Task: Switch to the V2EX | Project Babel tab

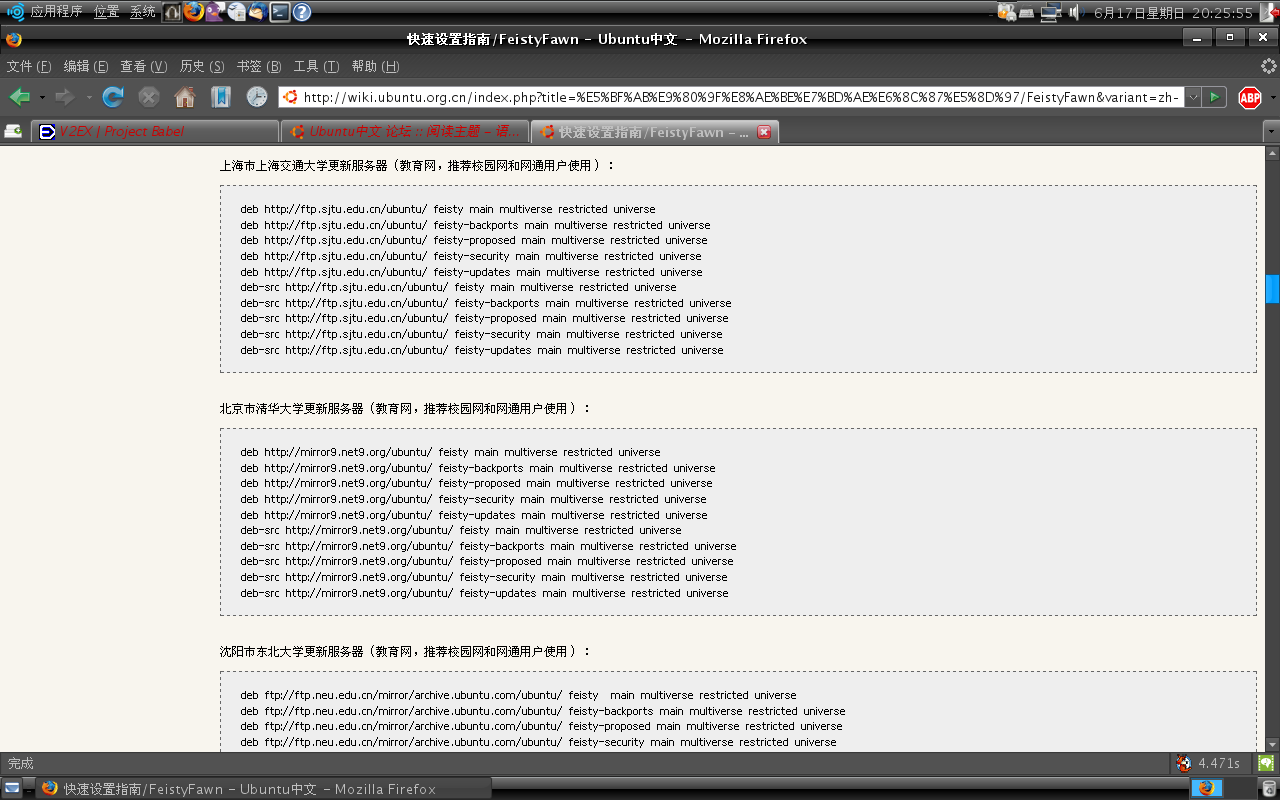Action: [155, 132]
